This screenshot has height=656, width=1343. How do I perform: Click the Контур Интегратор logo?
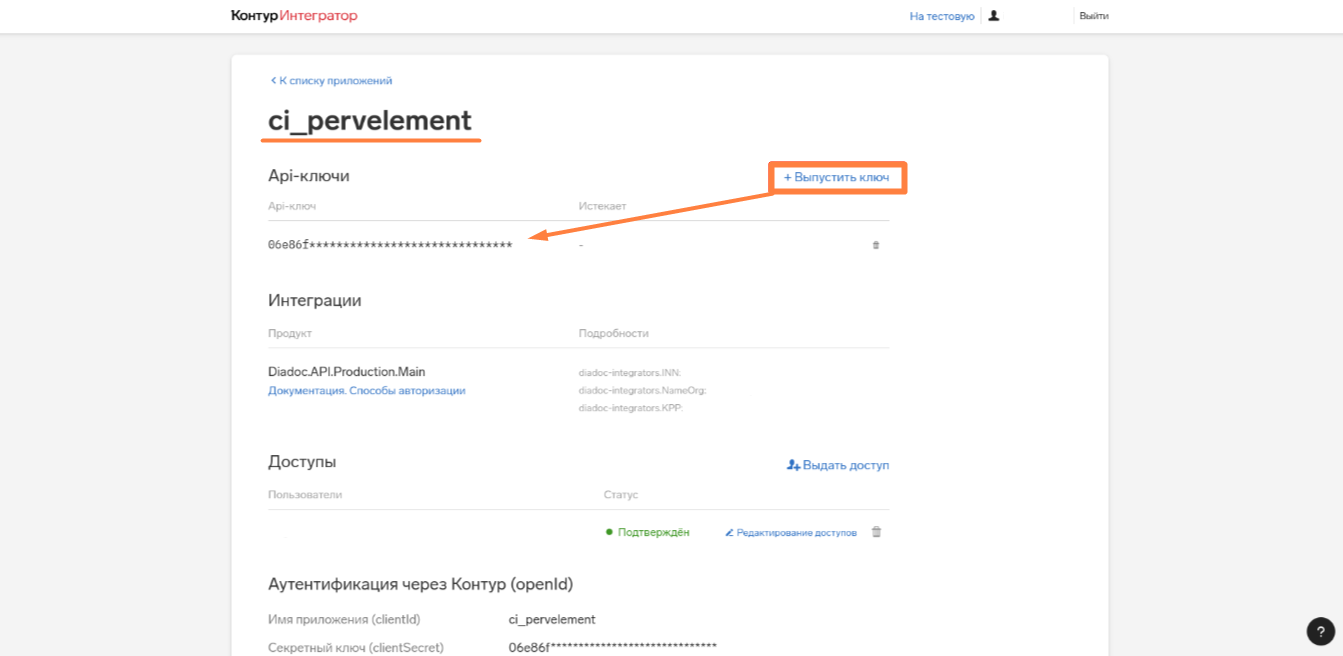[294, 16]
